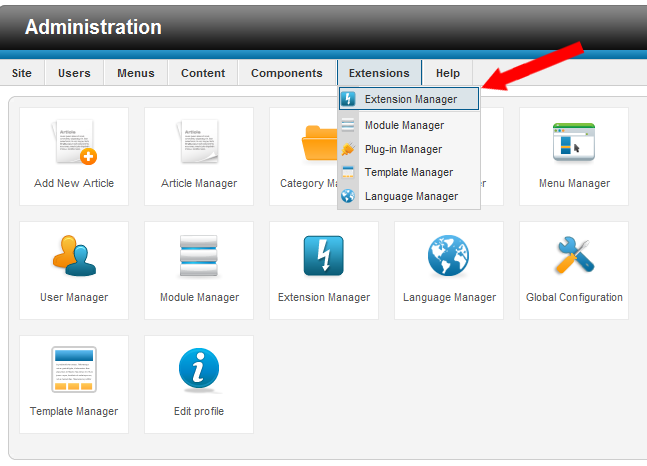Expand the Components menu

pos(286,73)
